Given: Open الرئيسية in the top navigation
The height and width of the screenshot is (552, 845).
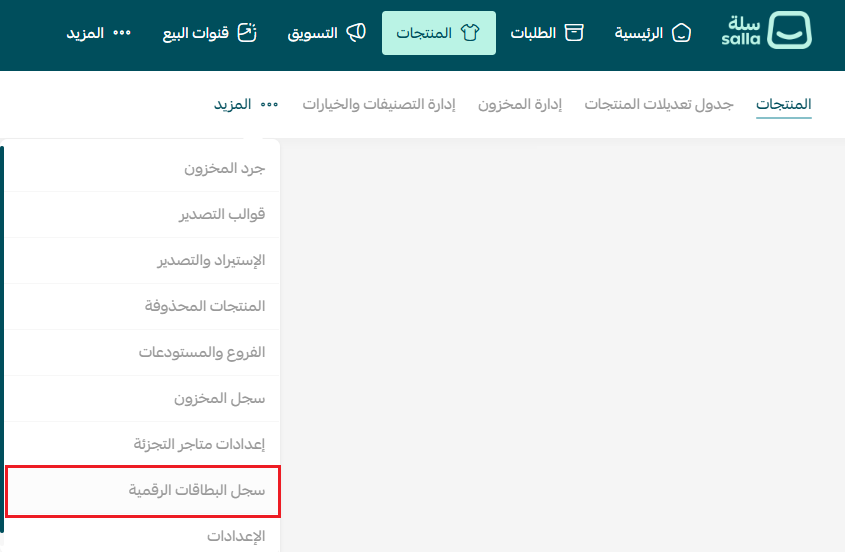Looking at the screenshot, I should [x=653, y=33].
